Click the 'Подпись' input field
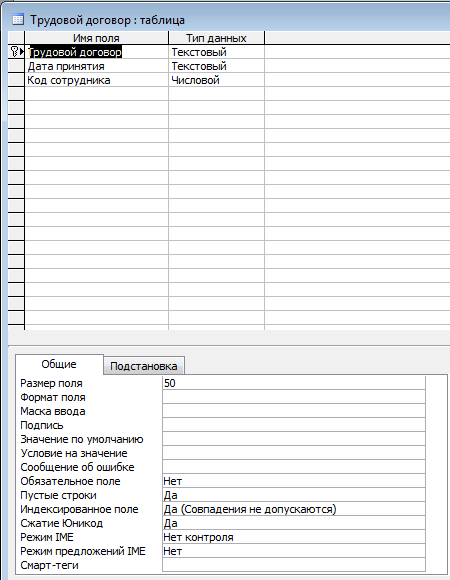Viewport: 450px width, 580px height. click(294, 425)
